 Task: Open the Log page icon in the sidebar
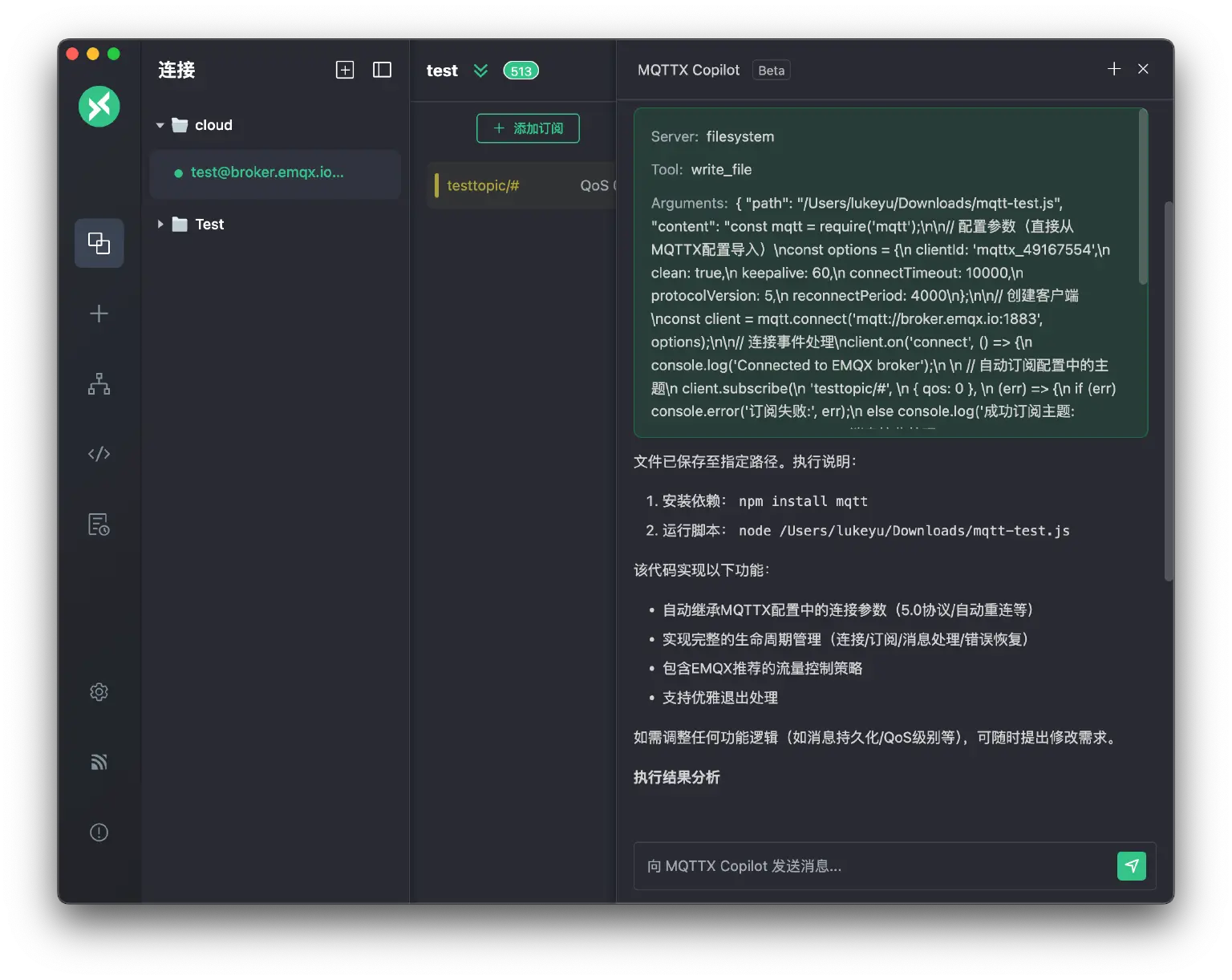99,524
